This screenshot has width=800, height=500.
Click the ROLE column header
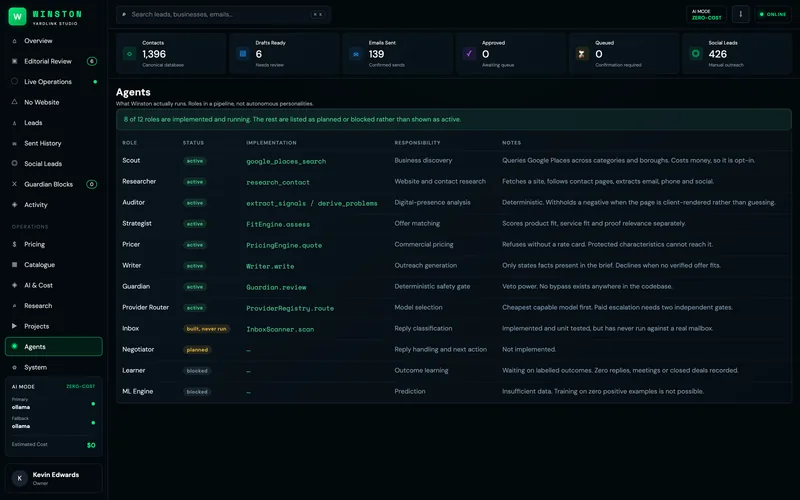coord(130,143)
